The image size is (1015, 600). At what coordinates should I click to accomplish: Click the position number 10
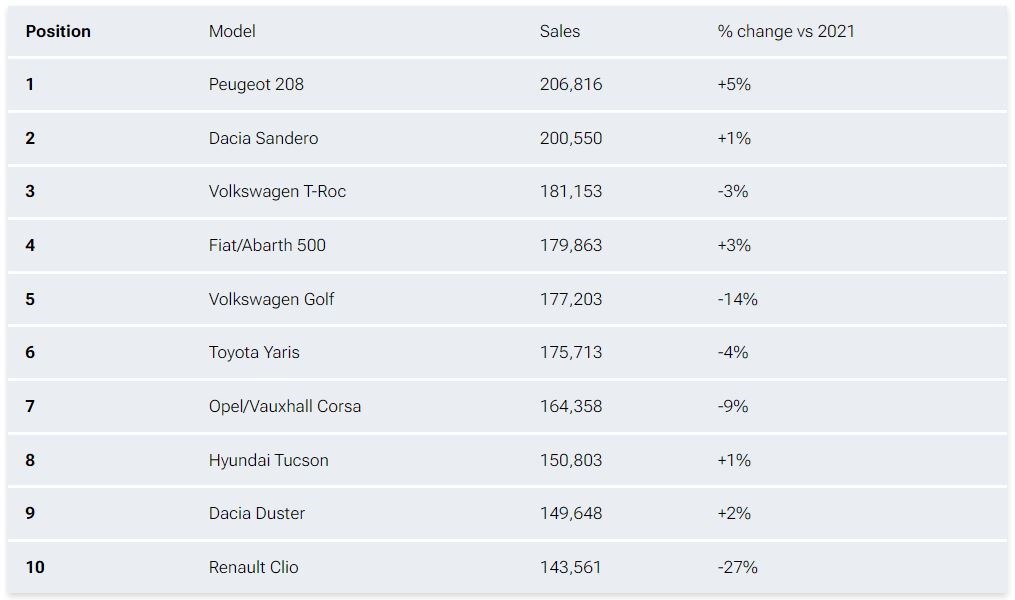pyautogui.click(x=35, y=567)
